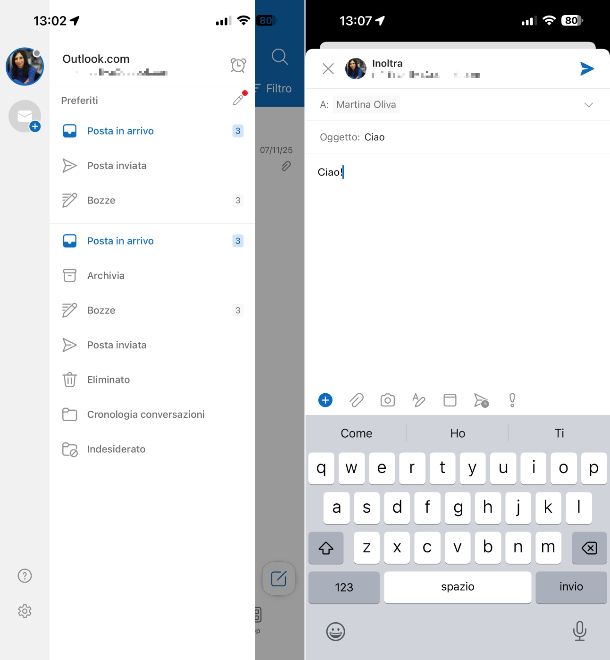Tap the letter p key
Image resolution: width=610 pixels, height=660 pixels.
(594, 468)
